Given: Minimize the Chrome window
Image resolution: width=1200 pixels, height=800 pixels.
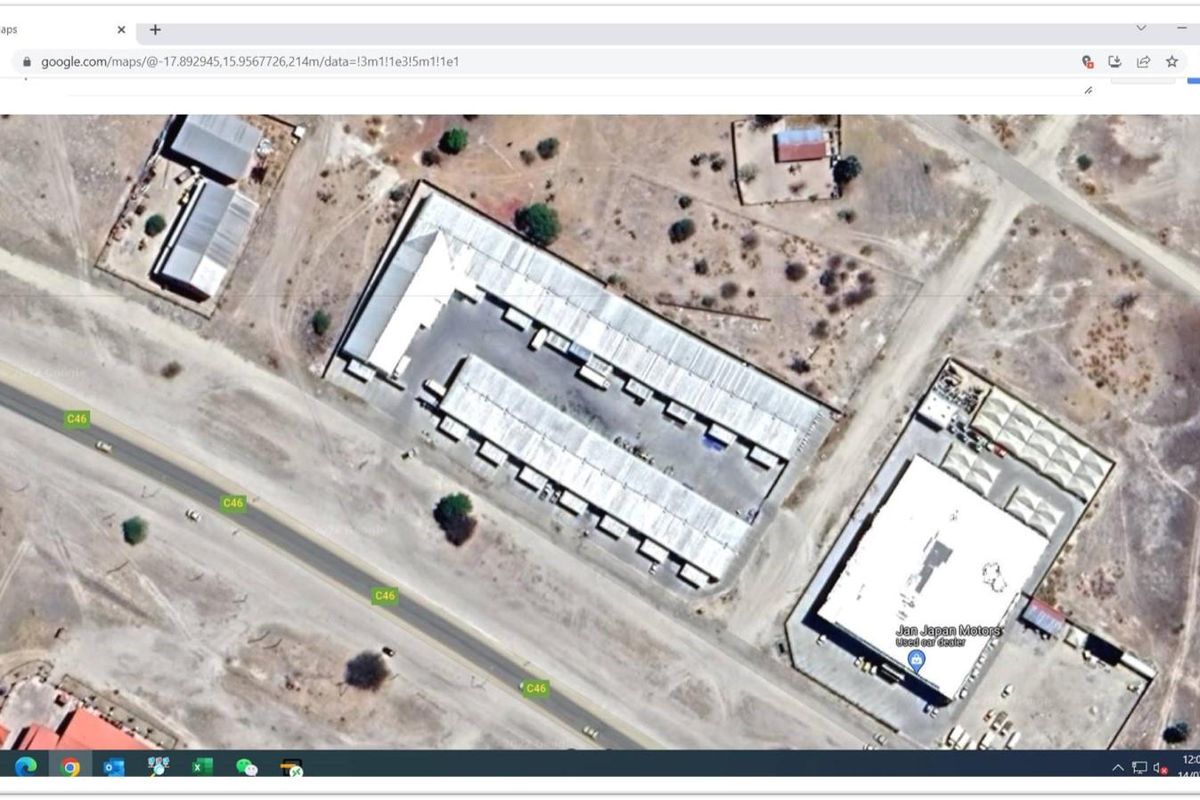Looking at the screenshot, I should 1183,29.
